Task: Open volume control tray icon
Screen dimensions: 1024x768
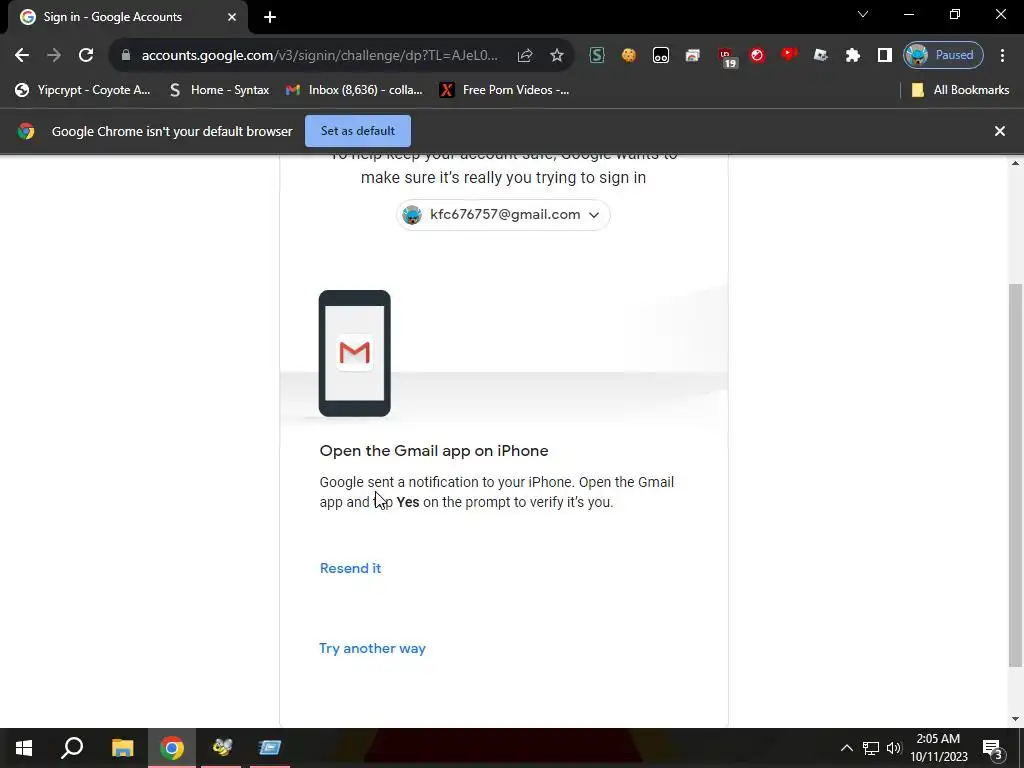Action: pos(894,748)
